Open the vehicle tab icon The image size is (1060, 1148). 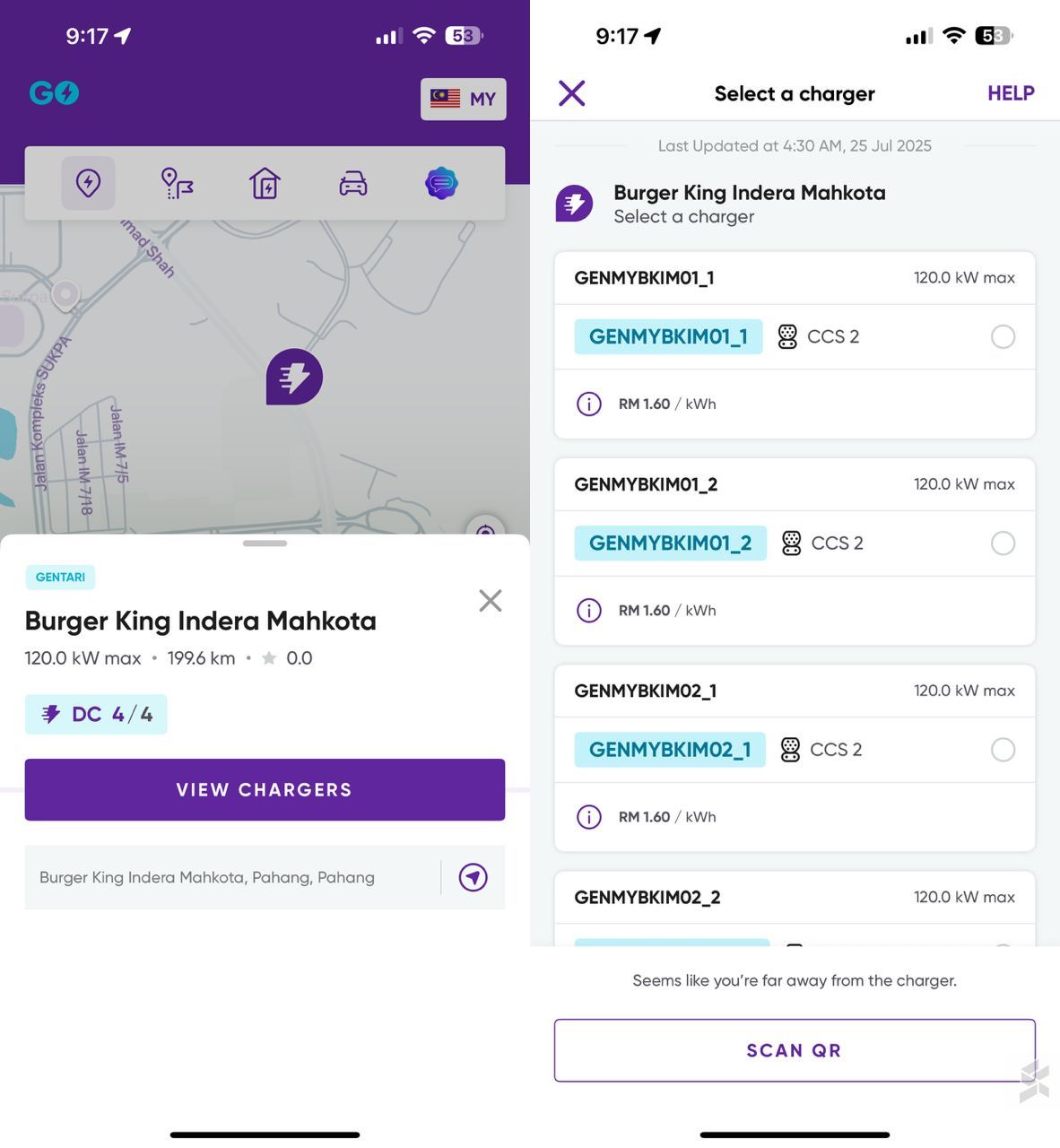[x=353, y=183]
